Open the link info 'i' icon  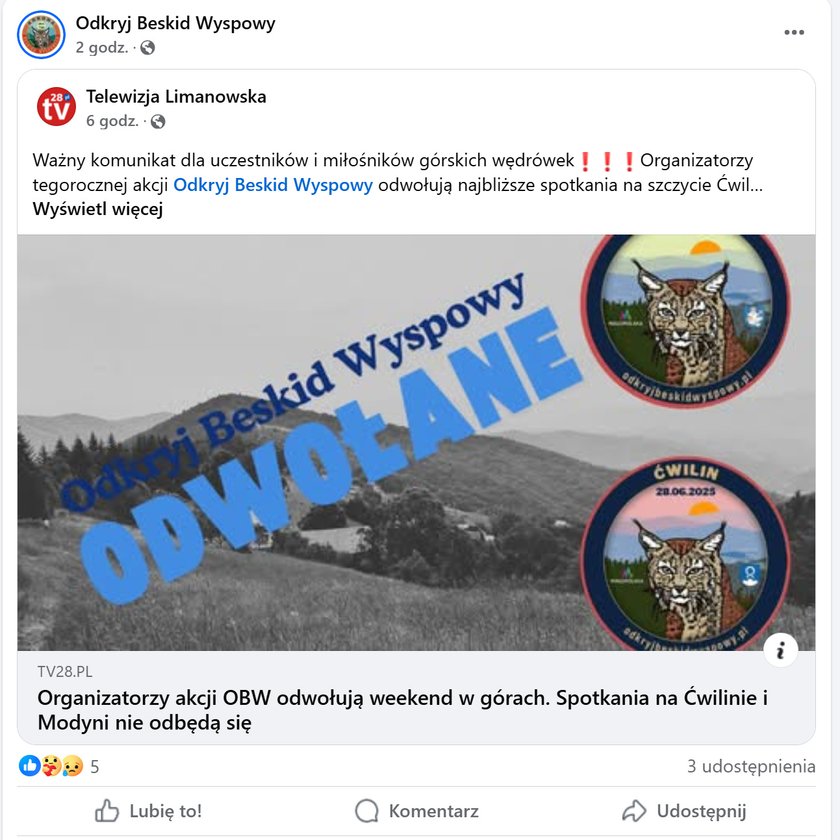tap(781, 650)
